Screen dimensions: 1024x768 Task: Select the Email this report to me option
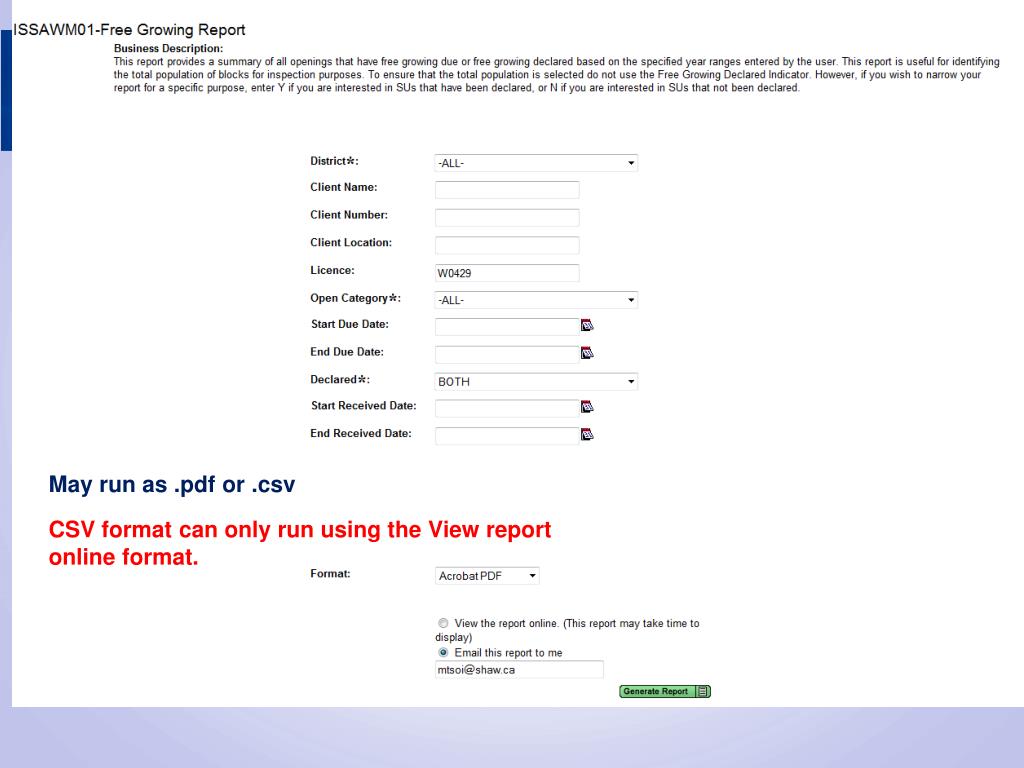point(443,652)
